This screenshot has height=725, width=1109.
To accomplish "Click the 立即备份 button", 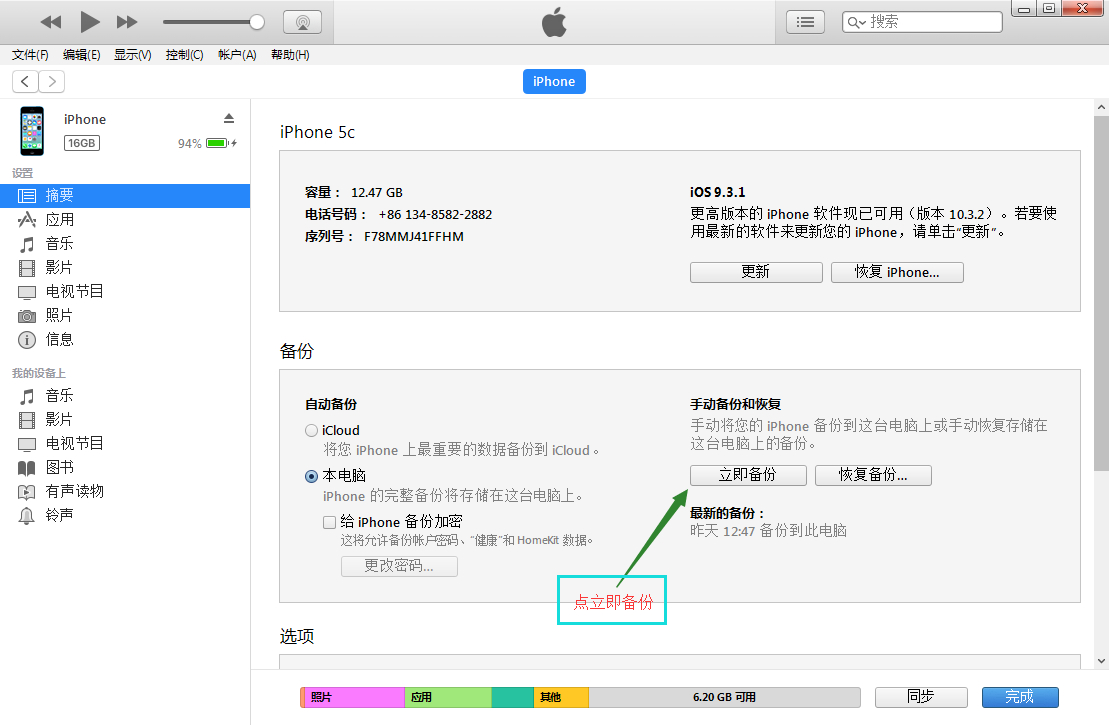I will pyautogui.click(x=748, y=475).
